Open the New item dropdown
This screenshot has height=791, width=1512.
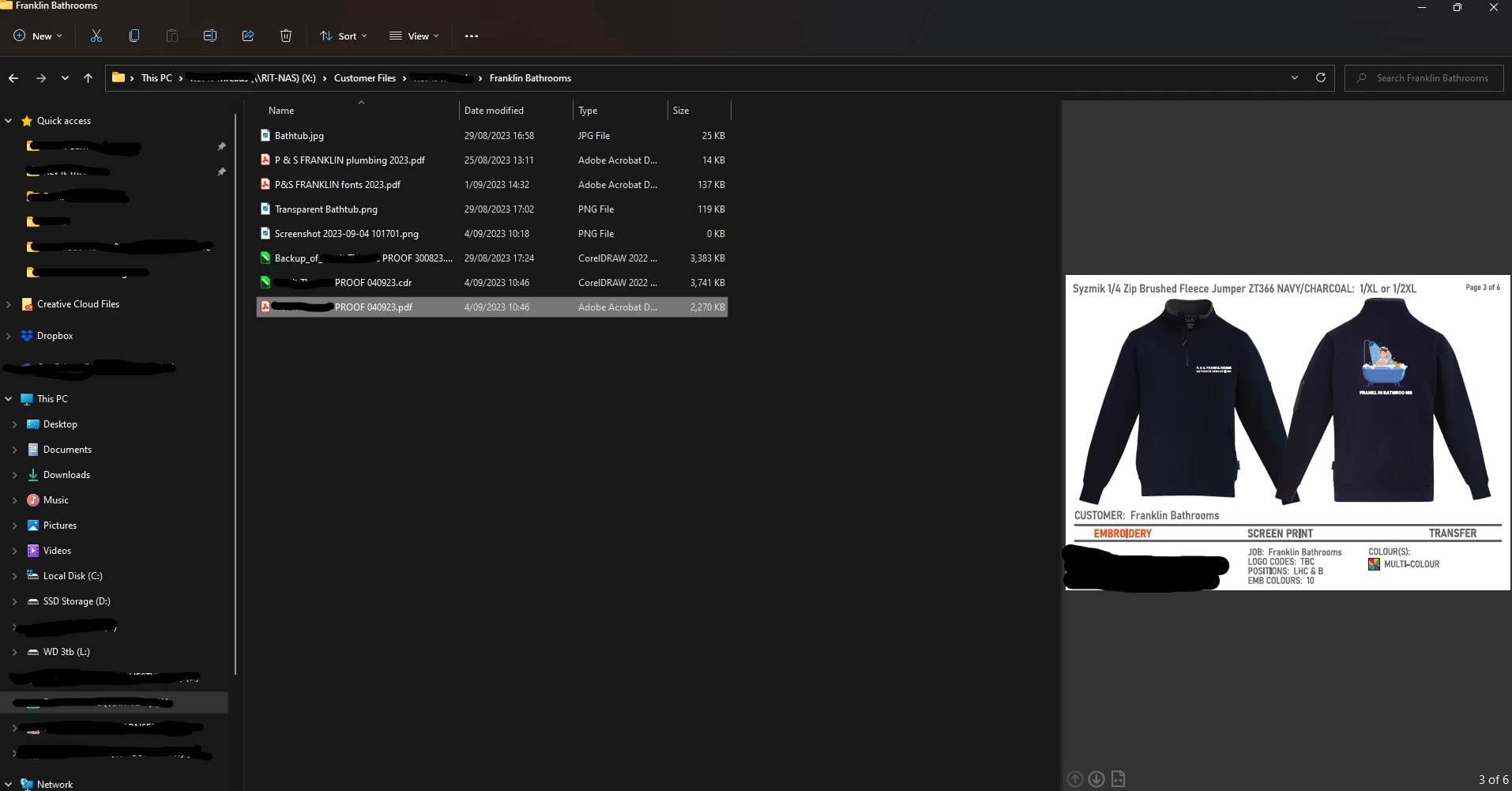click(x=38, y=36)
